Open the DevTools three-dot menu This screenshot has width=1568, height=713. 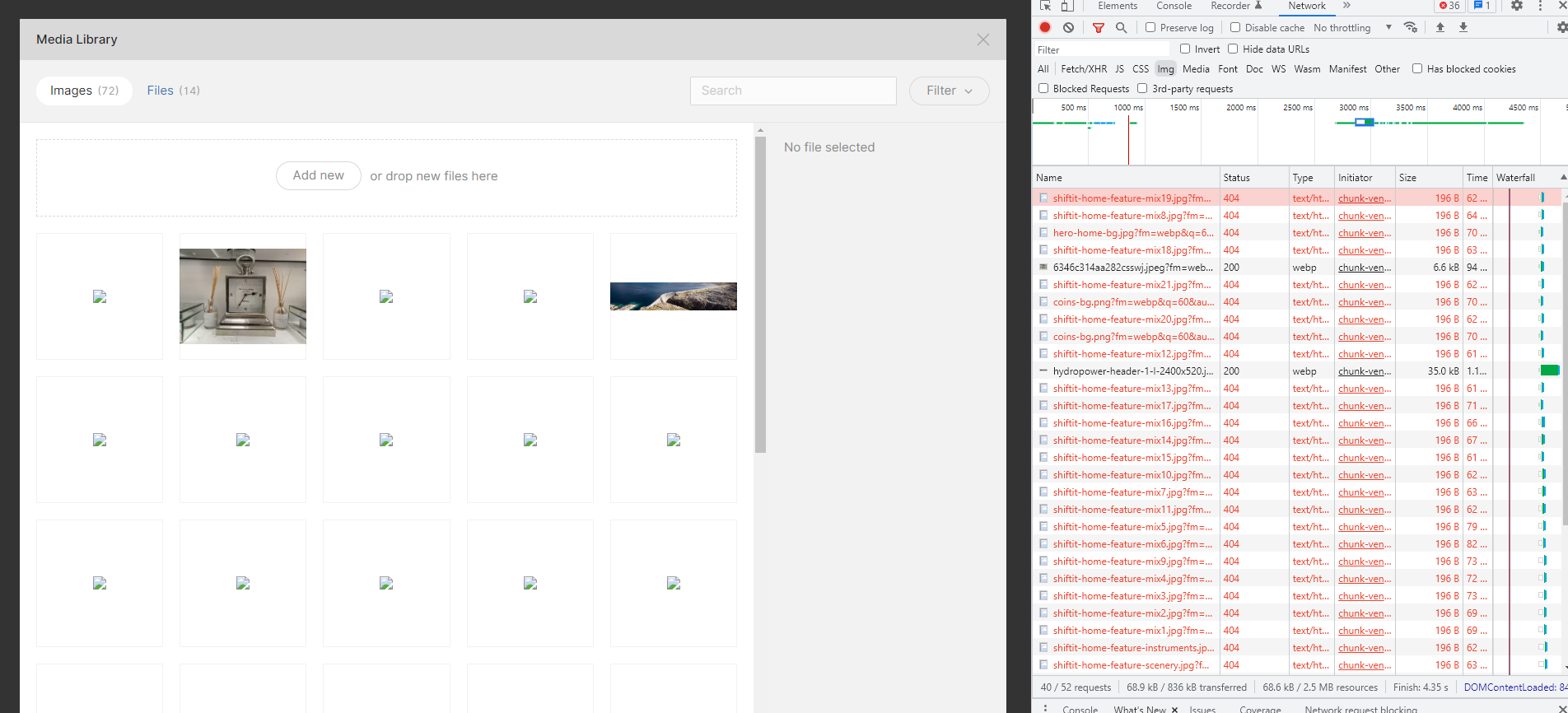[x=1540, y=6]
